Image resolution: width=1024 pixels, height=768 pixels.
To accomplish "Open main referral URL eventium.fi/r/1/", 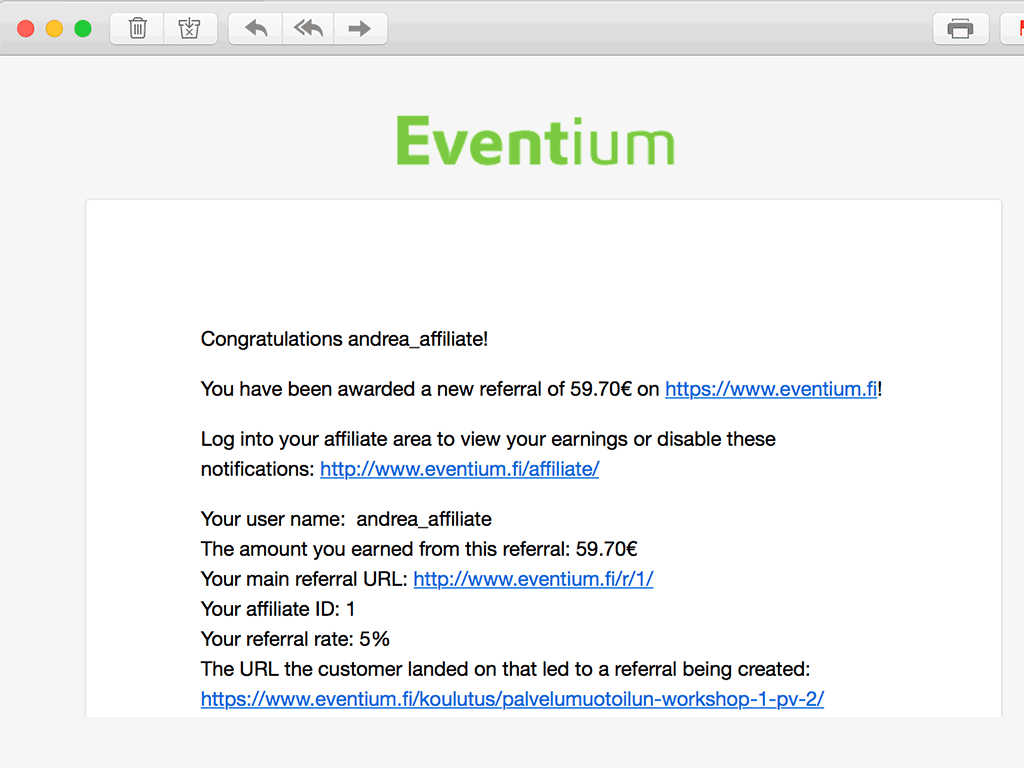I will pos(533,579).
